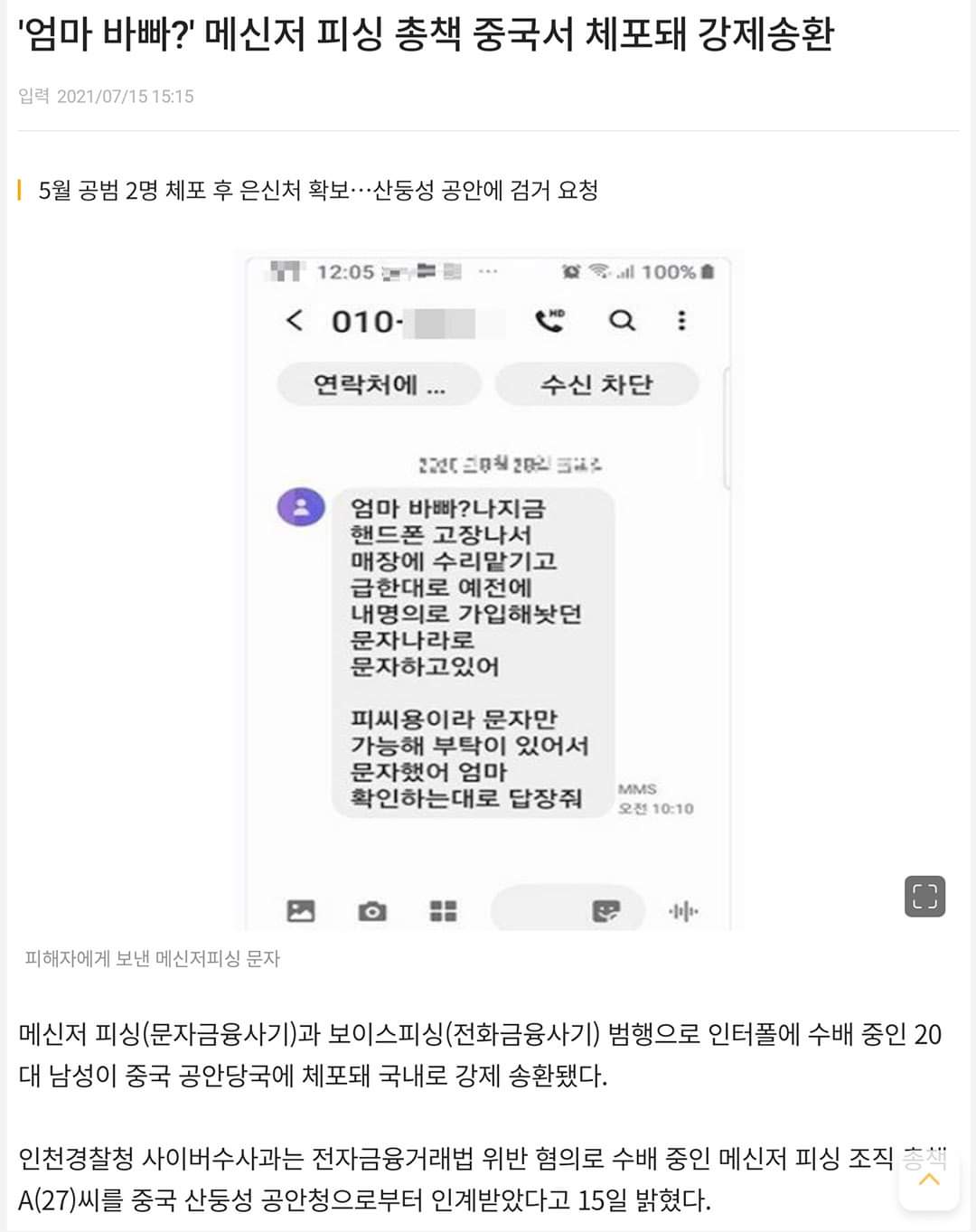Click the message text input field
Viewport: 976px width, 1232px height.
[568, 909]
